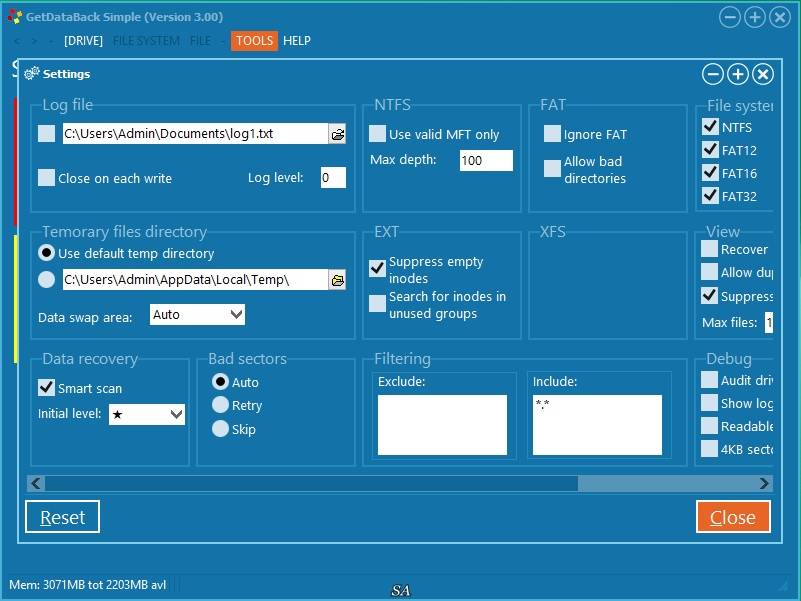Check Ignore FAT option

552,134
